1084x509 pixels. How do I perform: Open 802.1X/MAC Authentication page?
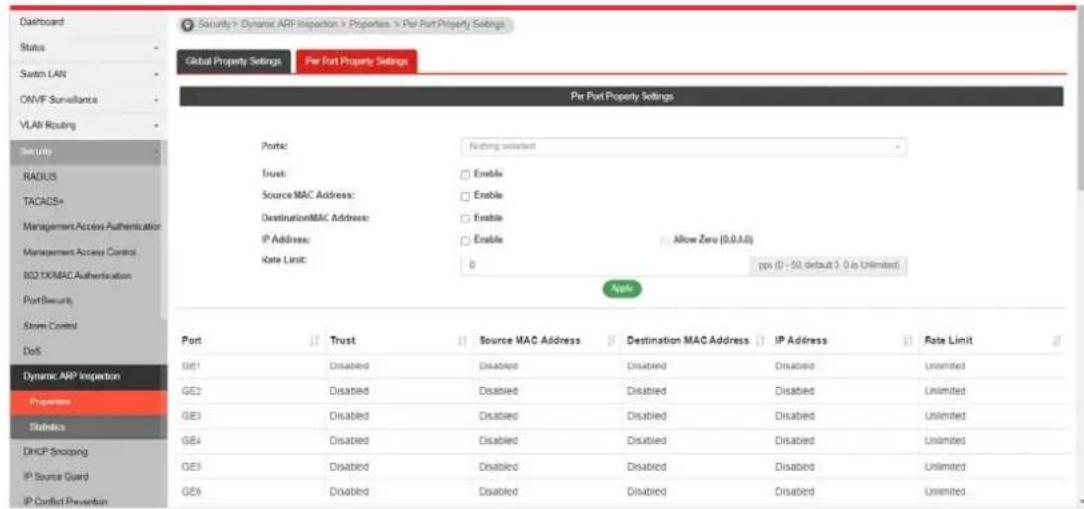(77, 276)
